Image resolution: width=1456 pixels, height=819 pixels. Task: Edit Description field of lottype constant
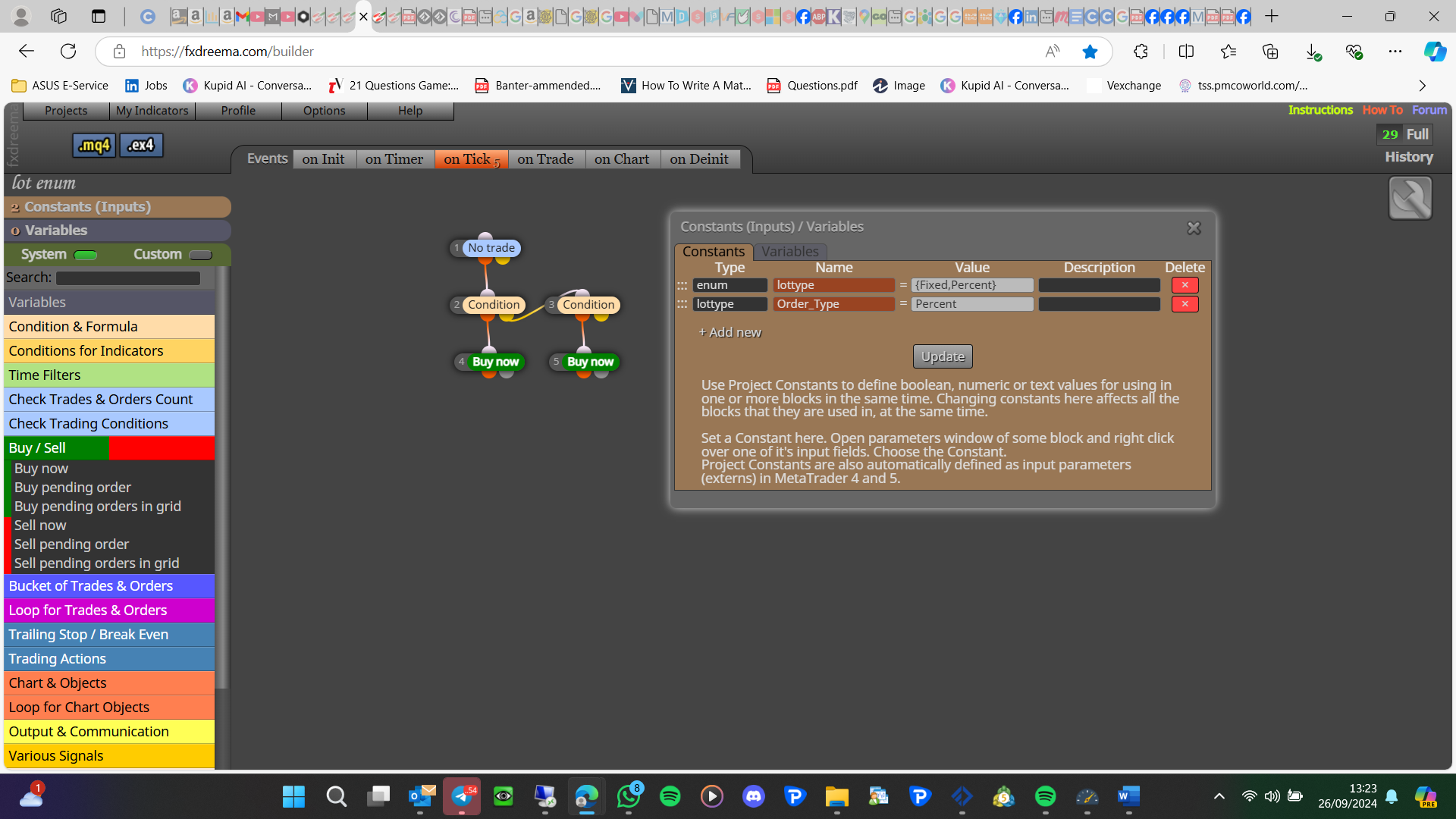tap(1099, 285)
